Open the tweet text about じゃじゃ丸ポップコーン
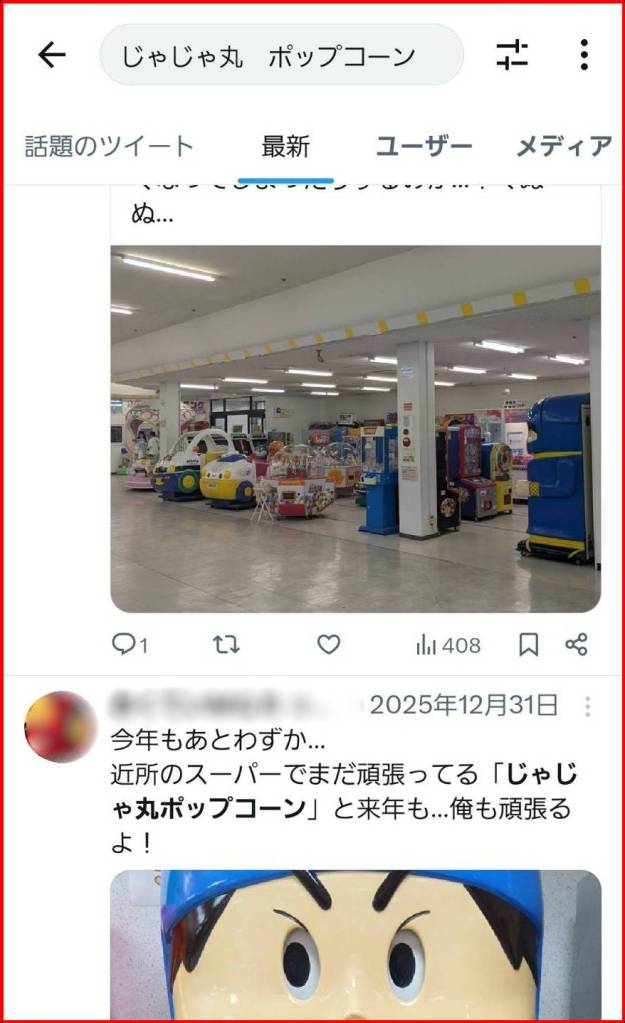Viewport: 625px width, 1023px height. coord(342,791)
